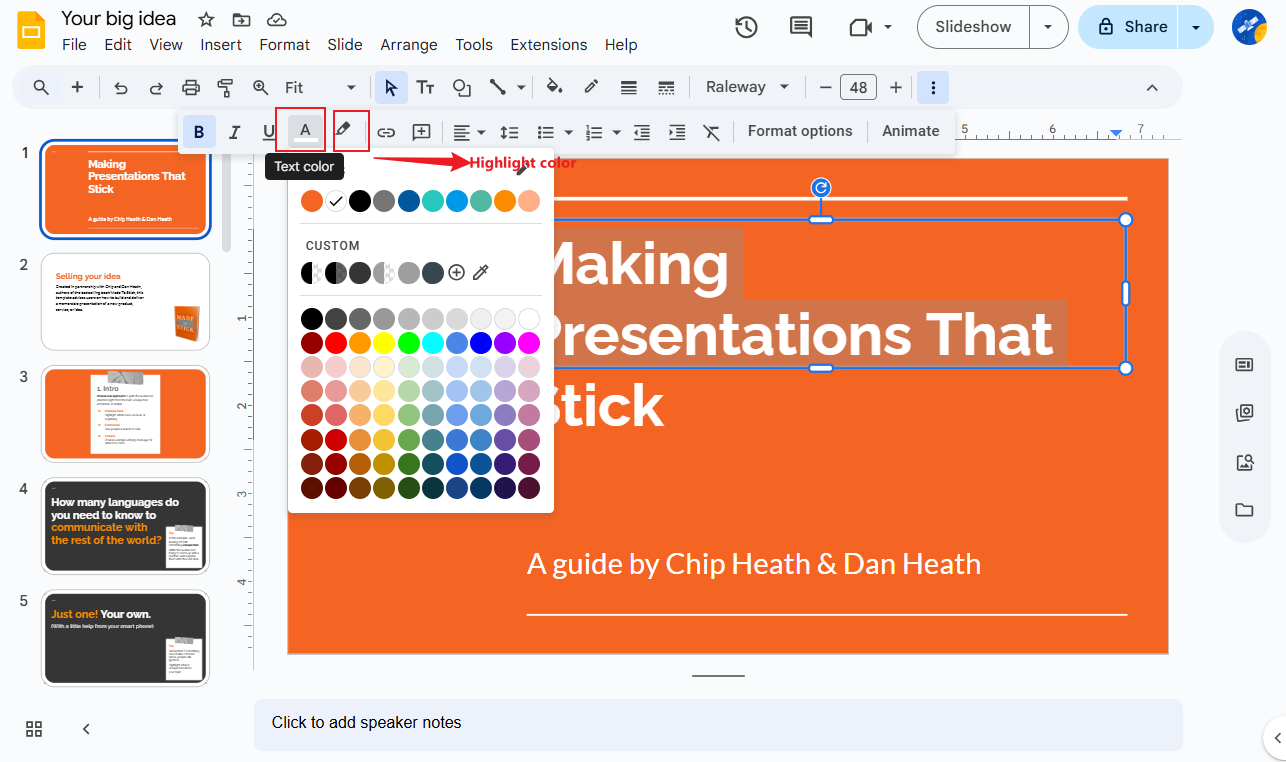Open version history via the clock icon
The width and height of the screenshot is (1286, 762).
point(746,27)
